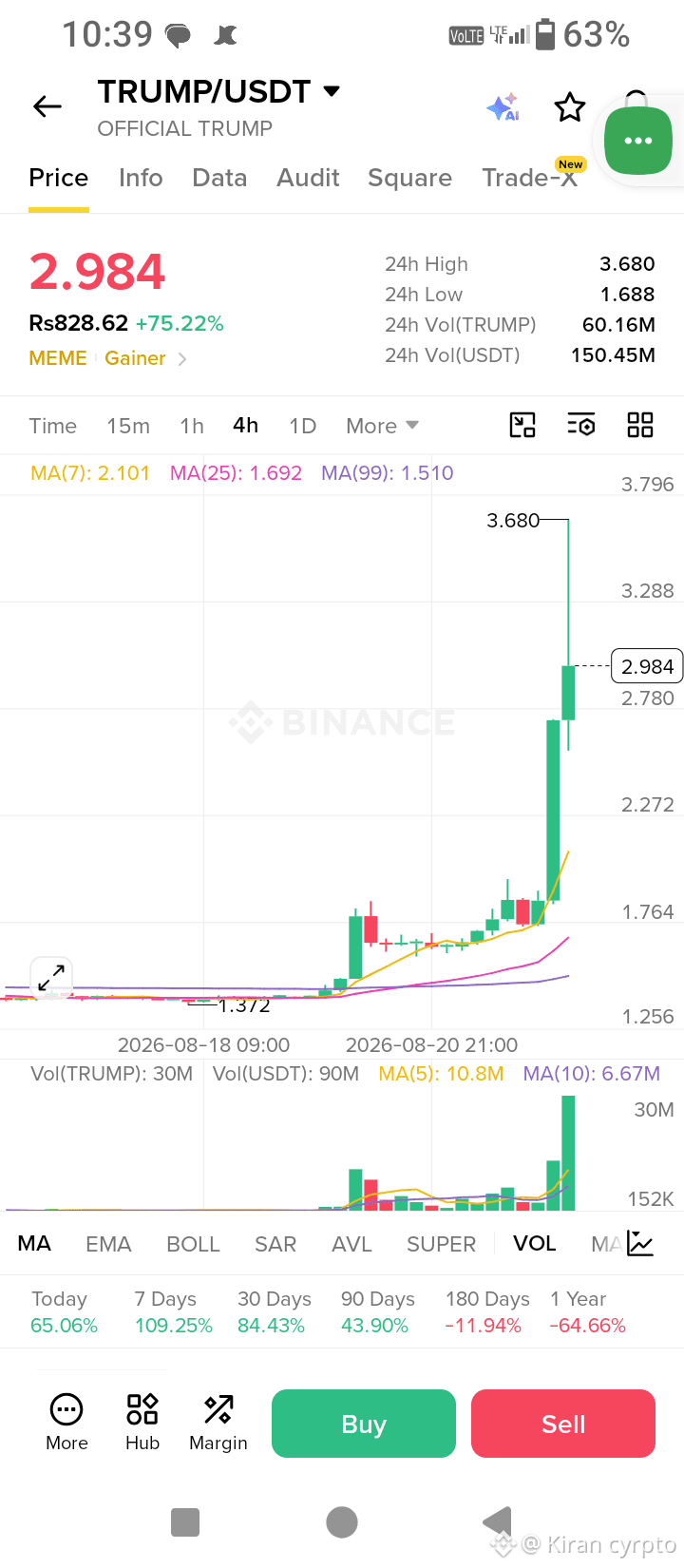Open the chart drawing tools icon
Screen dimensions: 684x1568
[522, 425]
